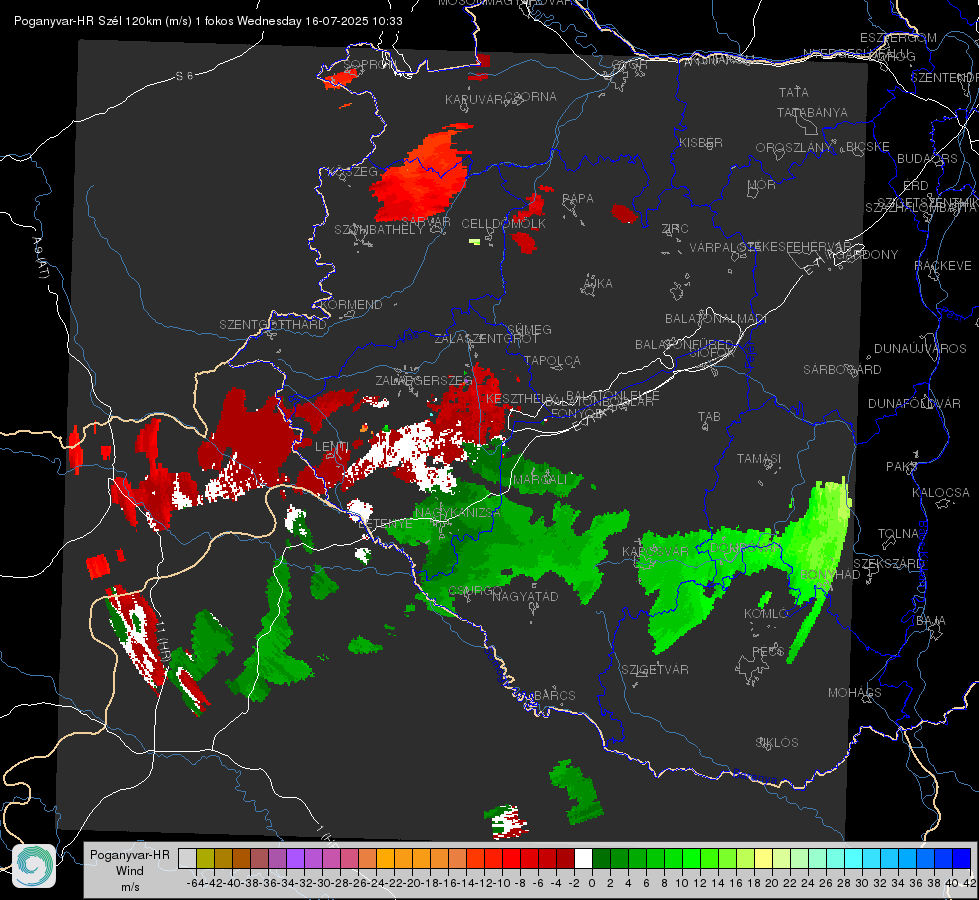Pick the single yellow swatch in the legend
979x900 pixels.
pyautogui.click(x=764, y=859)
